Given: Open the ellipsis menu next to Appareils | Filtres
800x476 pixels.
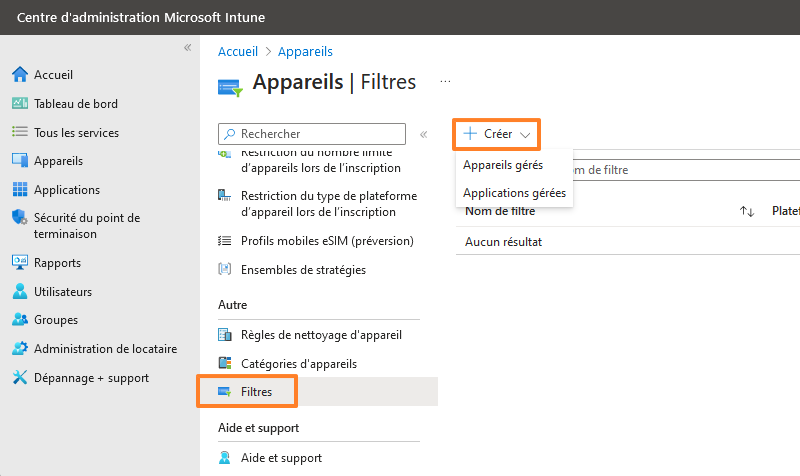Looking at the screenshot, I should point(445,82).
